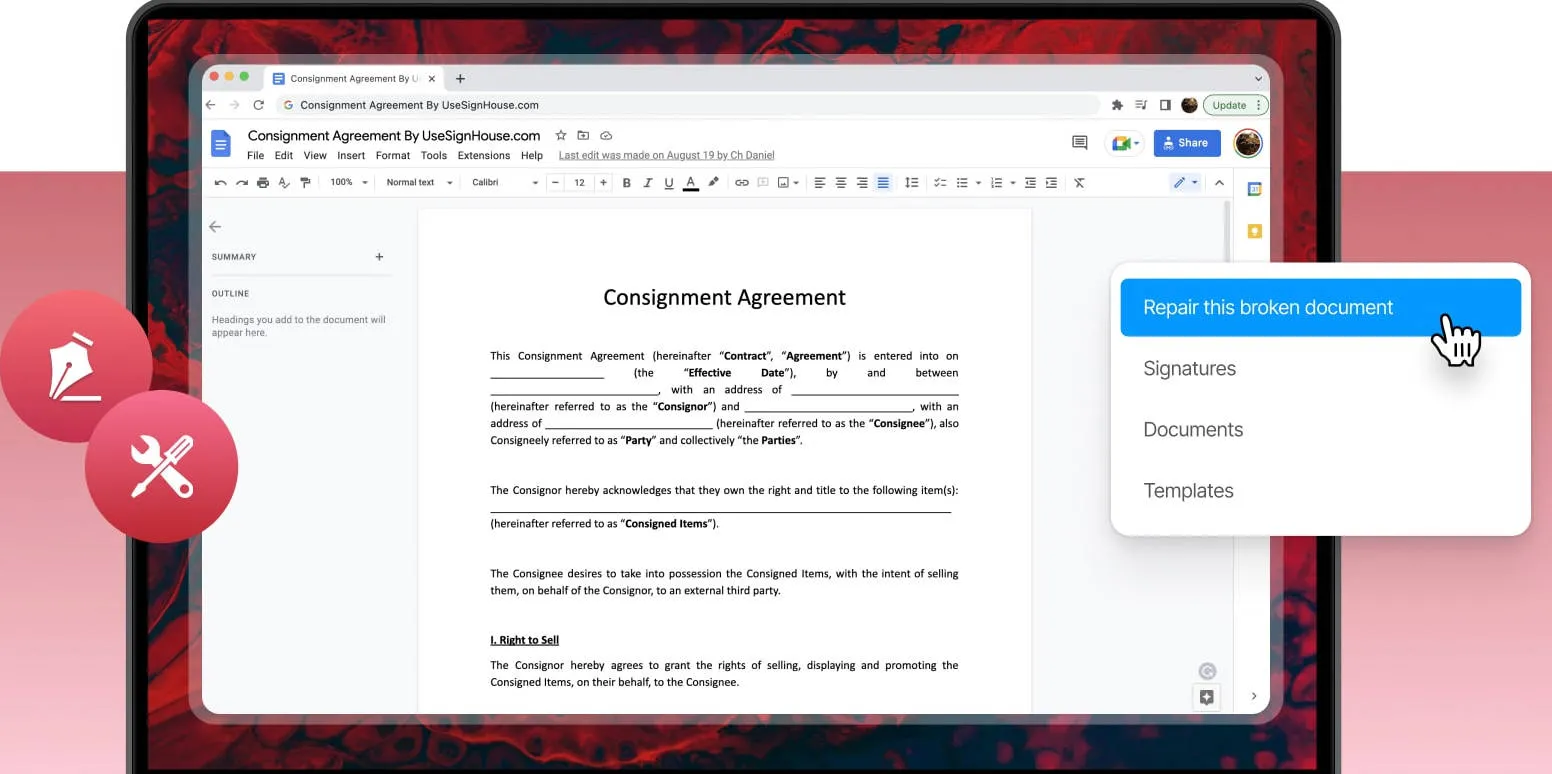Select the Paint format tool
Viewport: 1552px width, 774px height.
[x=306, y=183]
